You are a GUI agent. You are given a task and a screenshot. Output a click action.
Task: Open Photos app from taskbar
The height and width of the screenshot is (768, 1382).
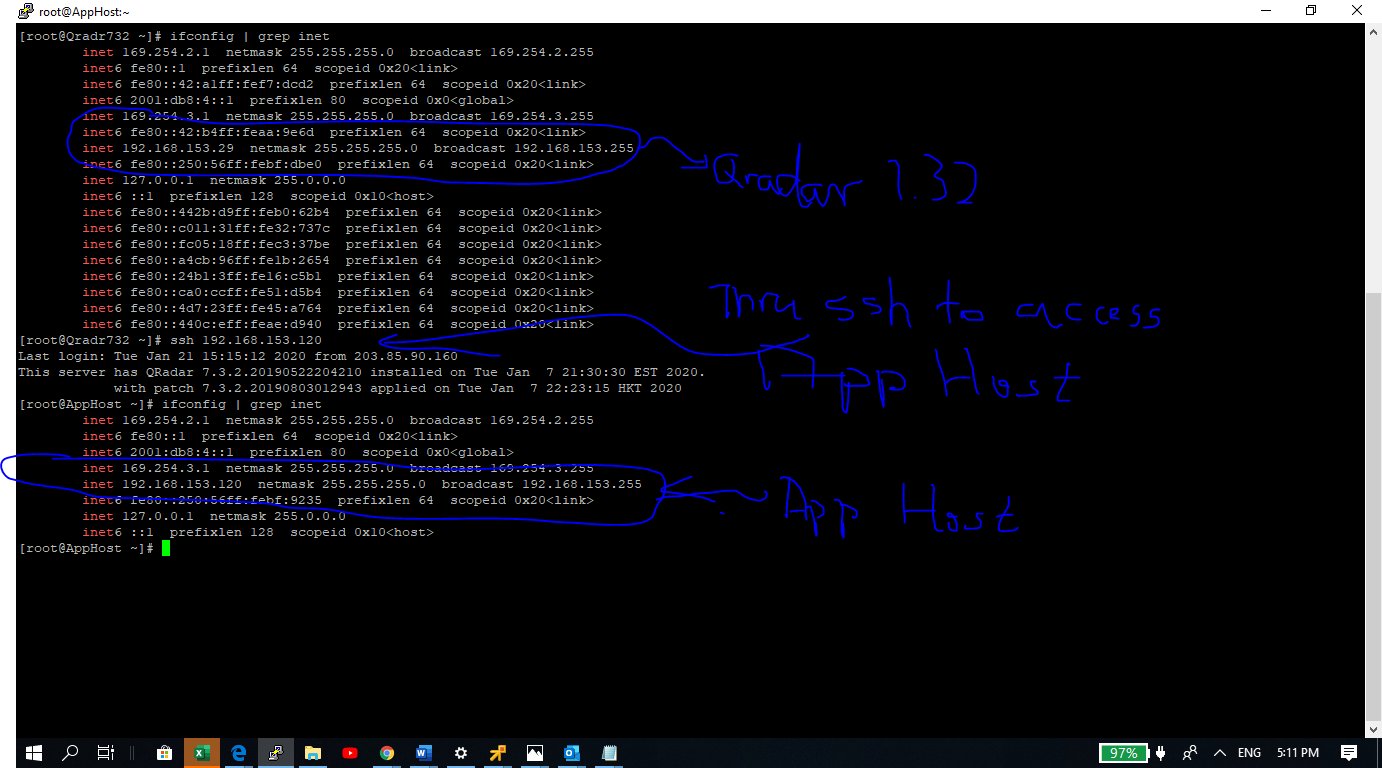click(x=535, y=753)
